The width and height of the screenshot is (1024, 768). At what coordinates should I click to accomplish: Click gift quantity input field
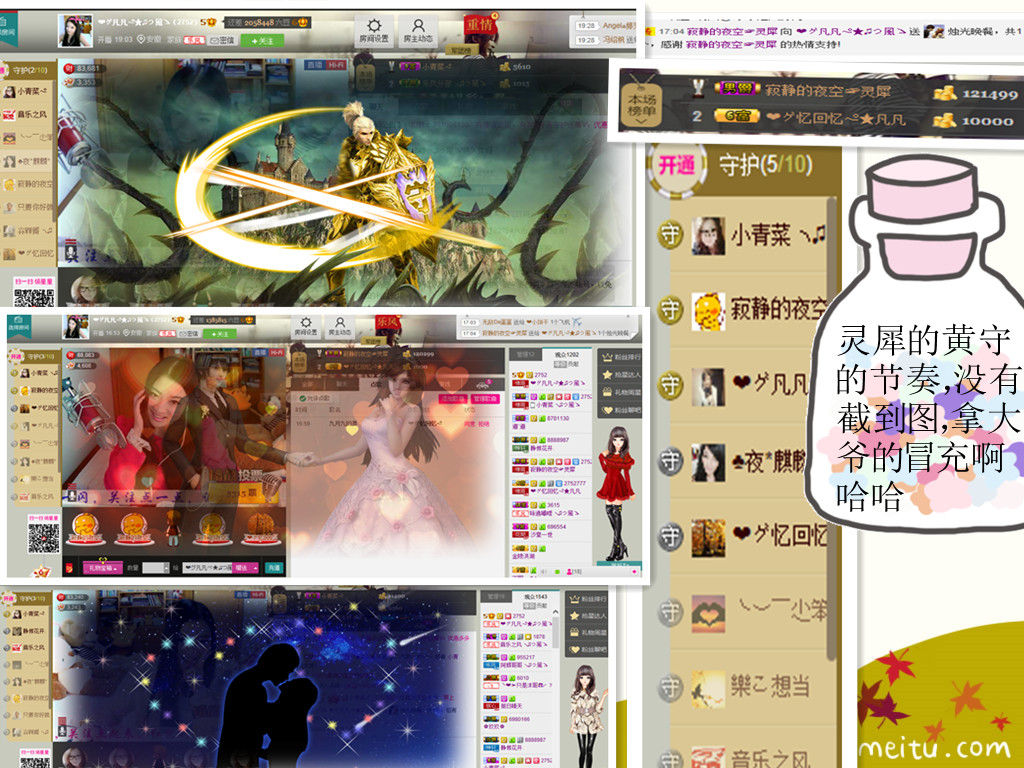click(153, 568)
